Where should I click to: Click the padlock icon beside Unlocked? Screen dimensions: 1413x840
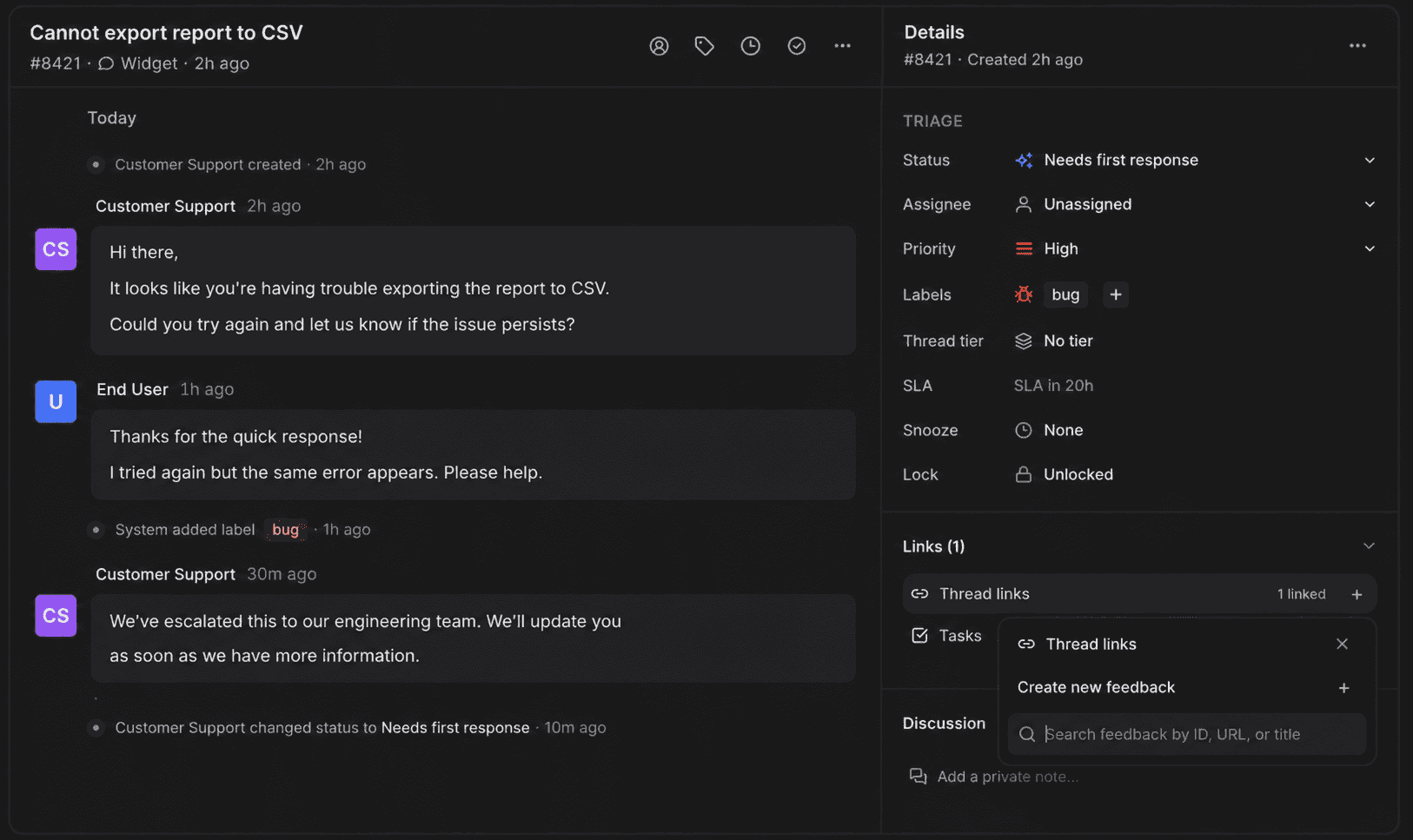pyautogui.click(x=1024, y=474)
